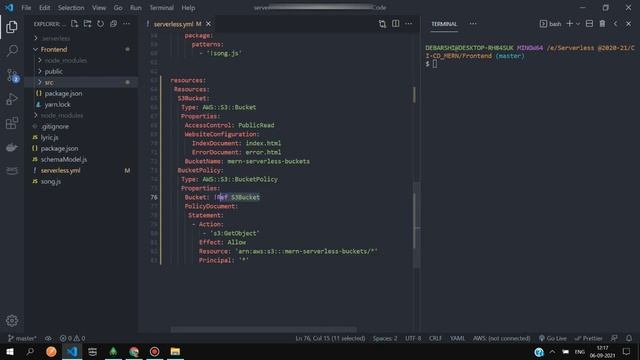Open the Extensions view
The image size is (640, 360).
pyautogui.click(x=12, y=123)
